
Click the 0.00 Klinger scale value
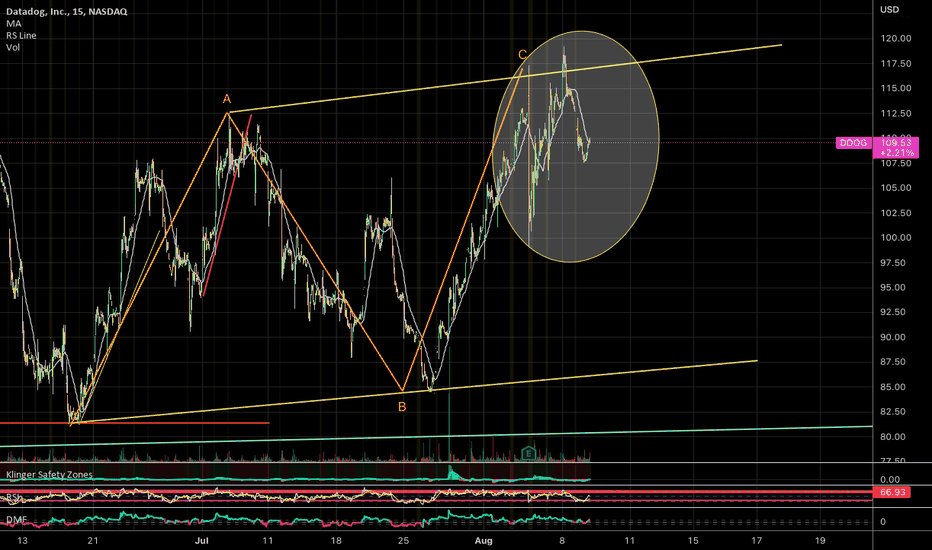[x=890, y=480]
